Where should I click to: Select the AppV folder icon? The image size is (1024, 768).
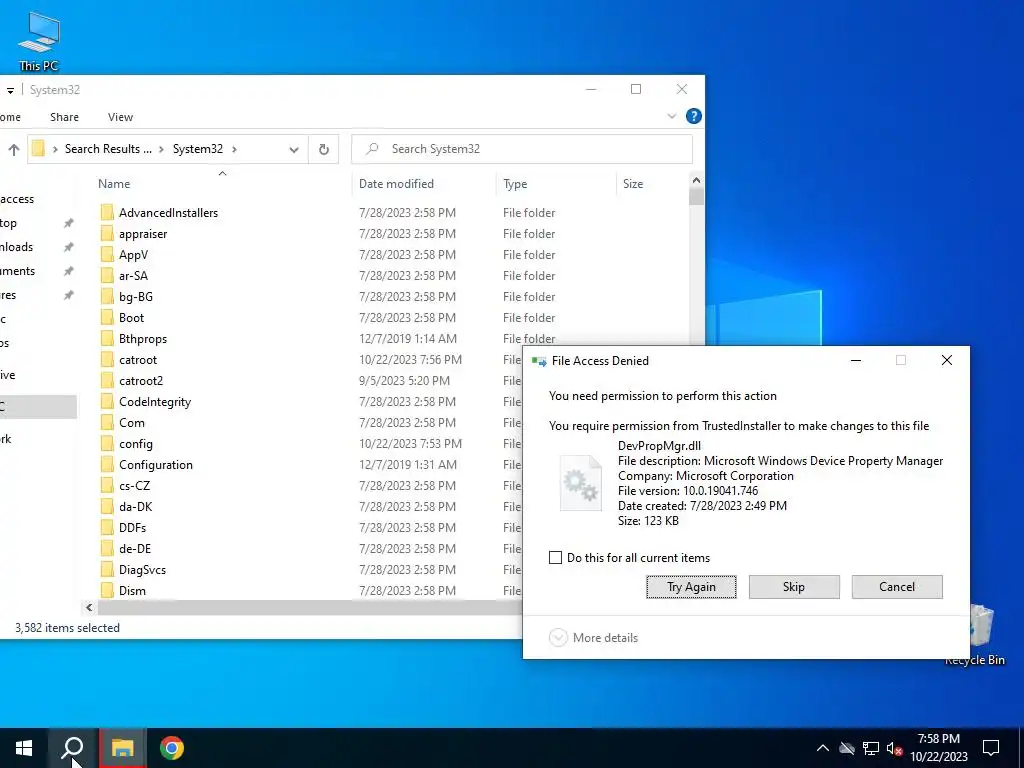(108, 255)
